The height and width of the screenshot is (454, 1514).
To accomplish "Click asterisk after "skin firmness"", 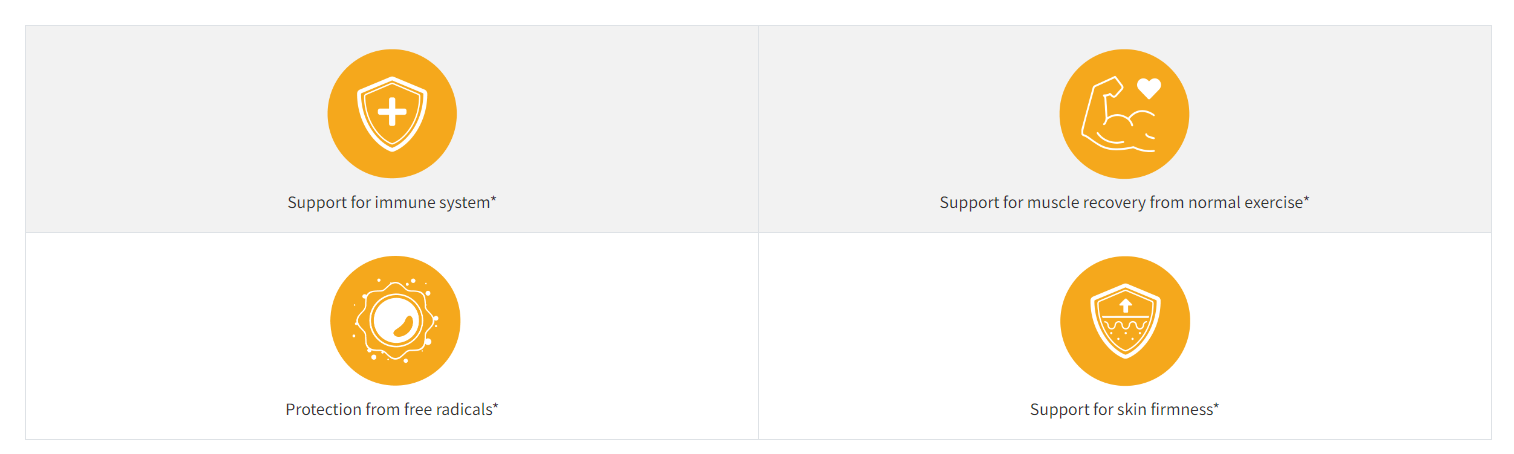I will [1215, 407].
